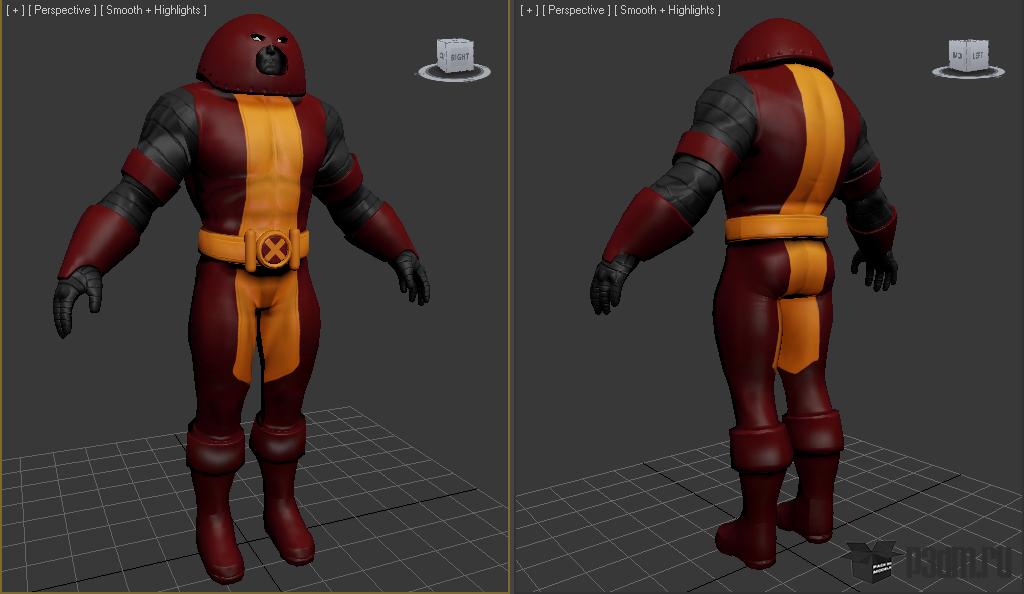Open Smooth + Highlights shading menu, left viewport
1024x594 pixels.
153,10
